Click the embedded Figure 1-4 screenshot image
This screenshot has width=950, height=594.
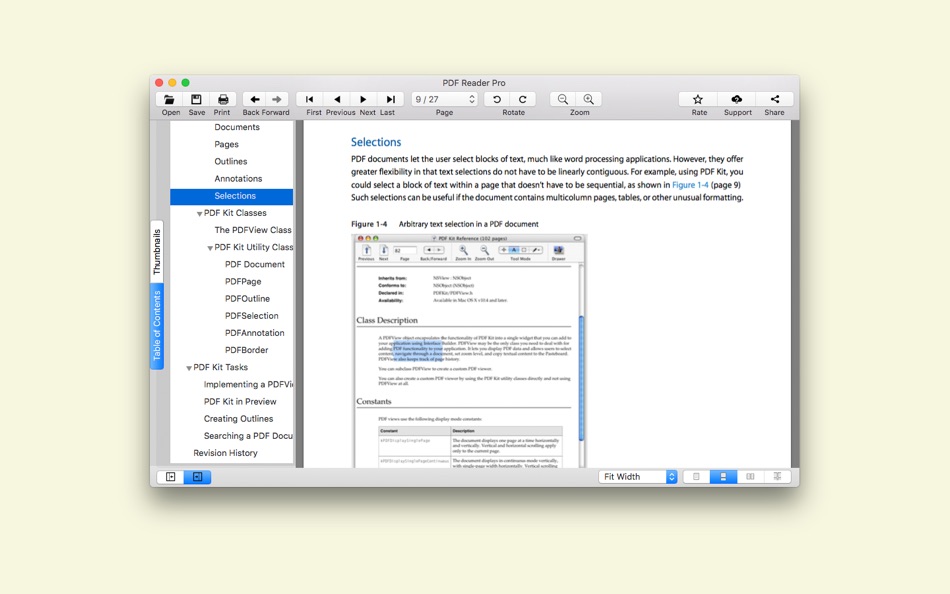pos(469,351)
